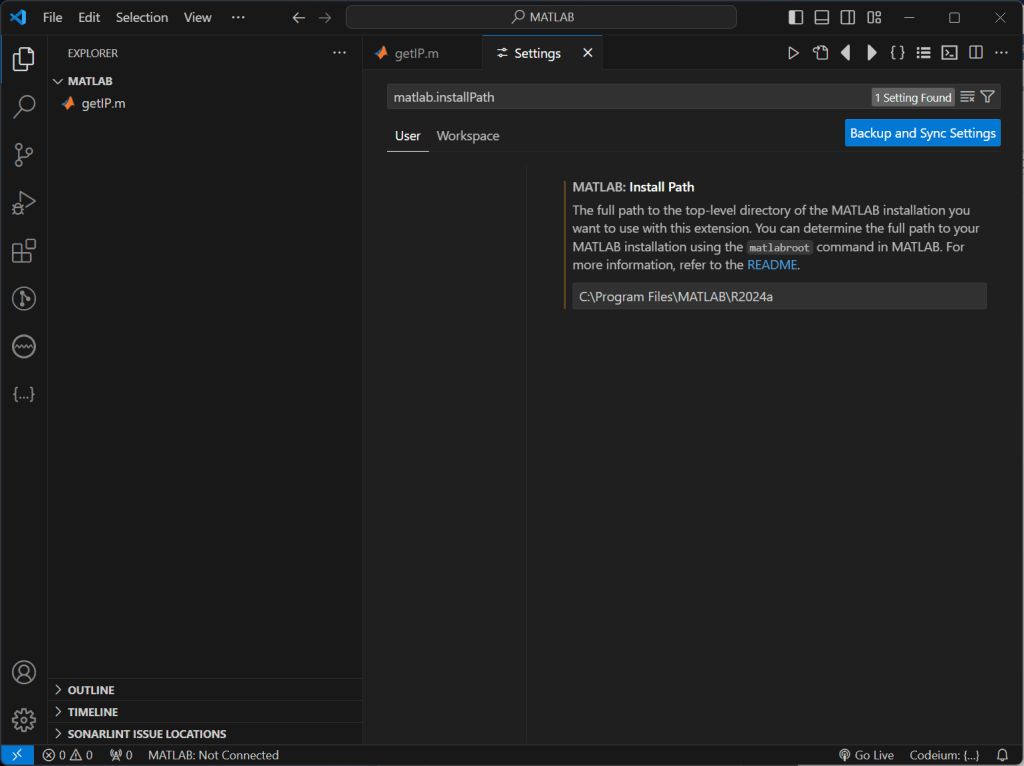Click the curly braces icon in editor toolbar
The image size is (1024, 766).
click(x=897, y=53)
